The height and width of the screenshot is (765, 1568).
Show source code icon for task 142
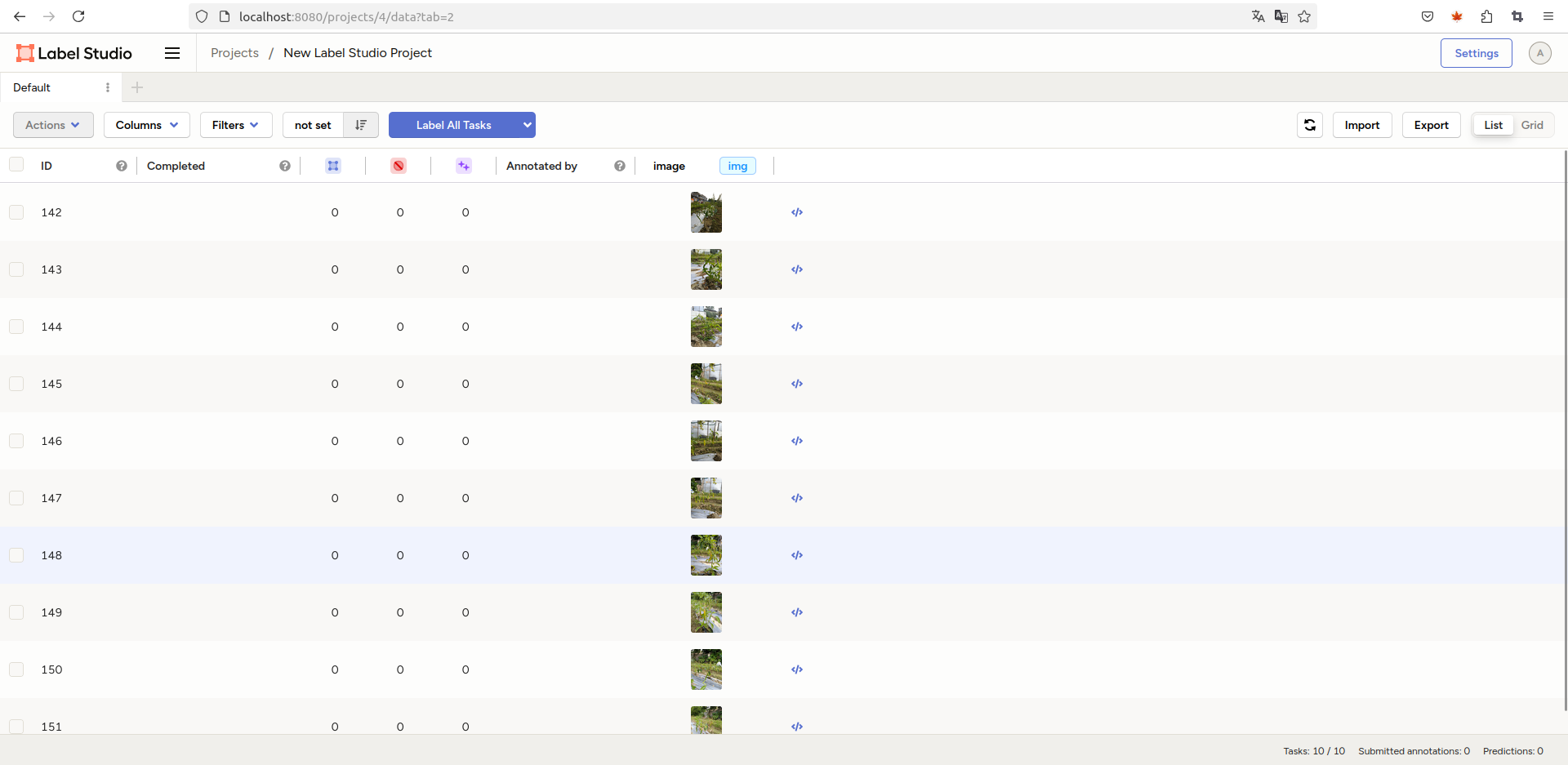point(797,212)
